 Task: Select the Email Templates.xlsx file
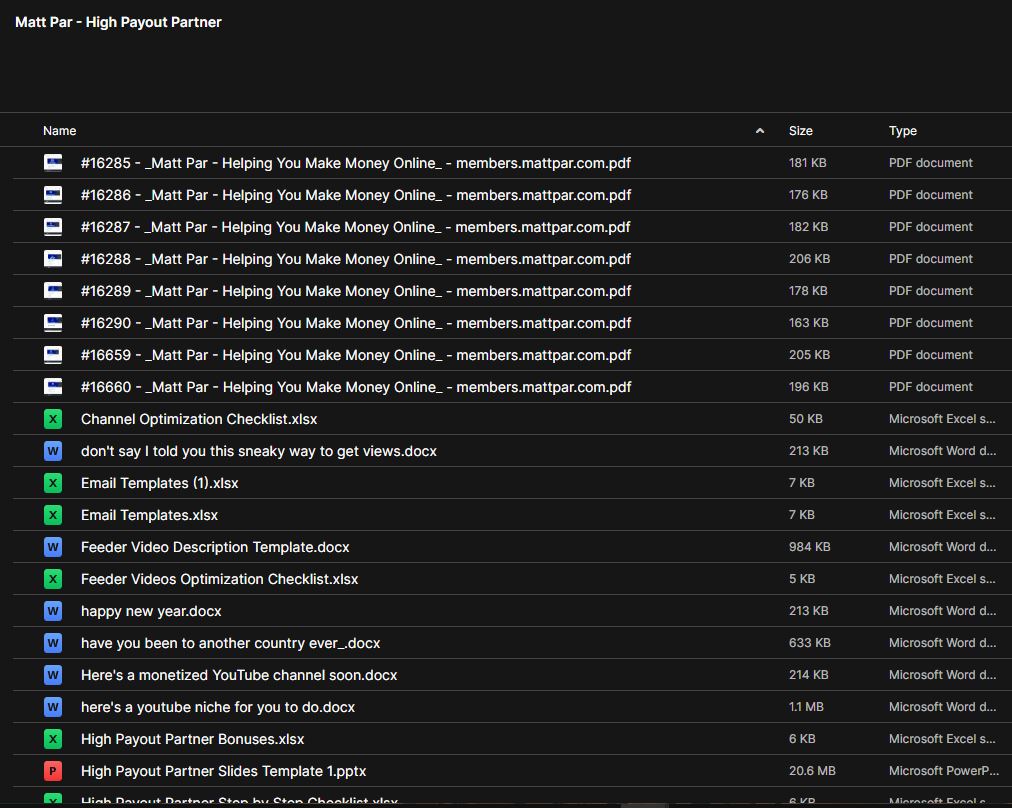(149, 515)
